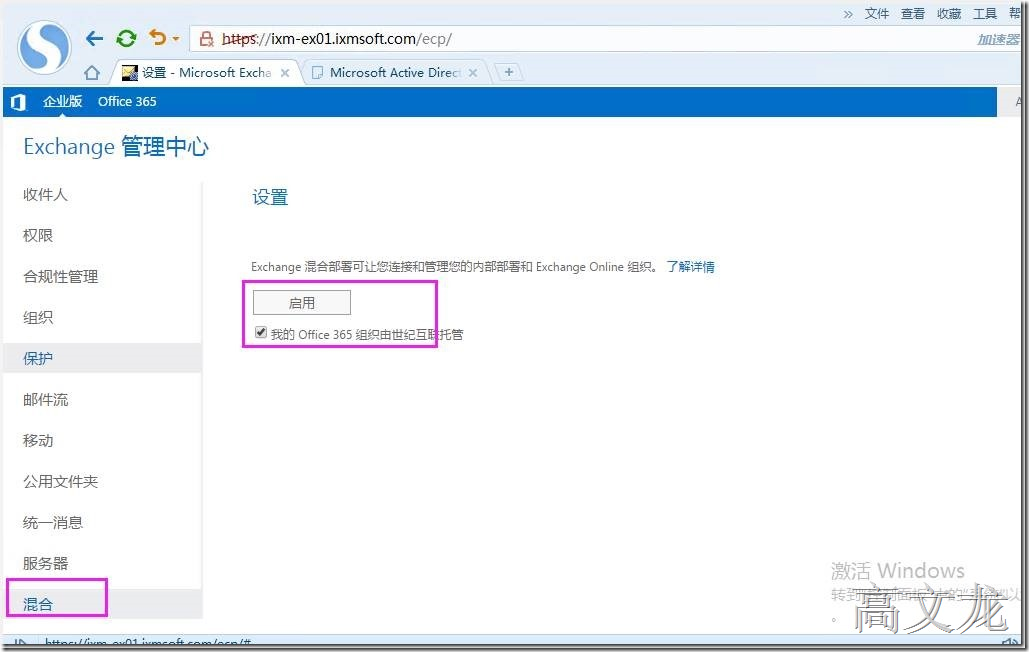Open the 文件 menu
This screenshot has width=1029, height=652.
click(x=876, y=14)
